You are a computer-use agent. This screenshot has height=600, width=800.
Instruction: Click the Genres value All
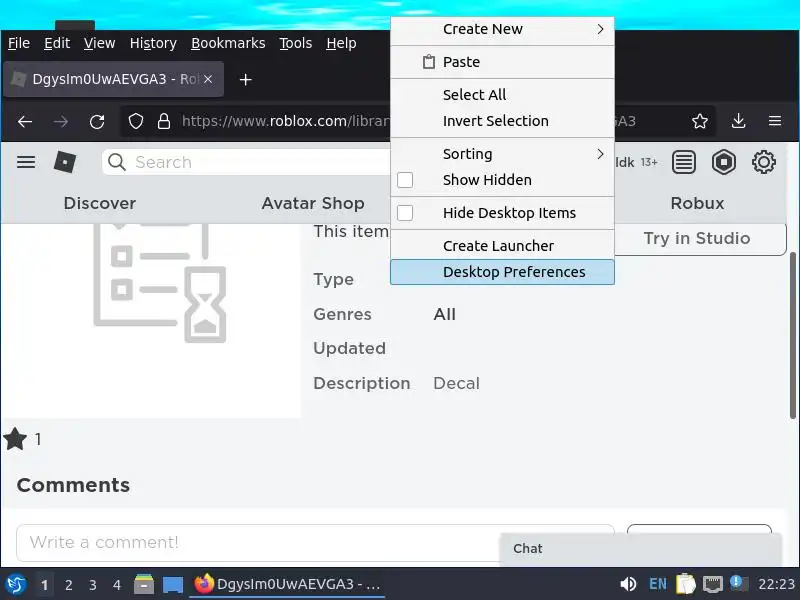[x=444, y=314]
